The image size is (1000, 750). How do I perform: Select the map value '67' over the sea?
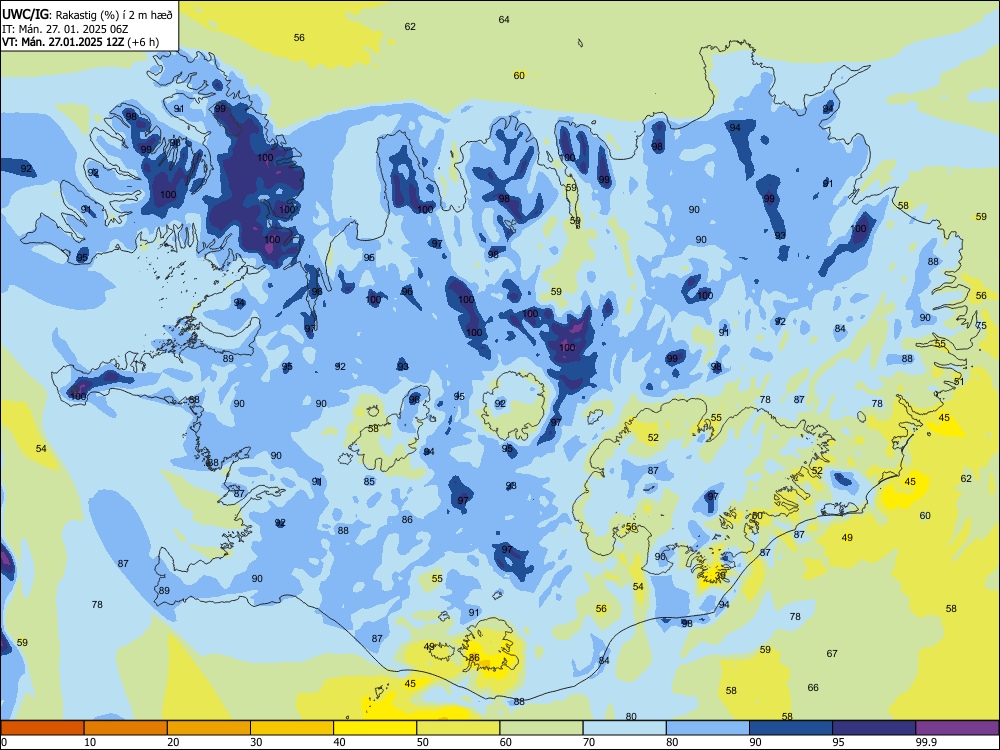[832, 654]
